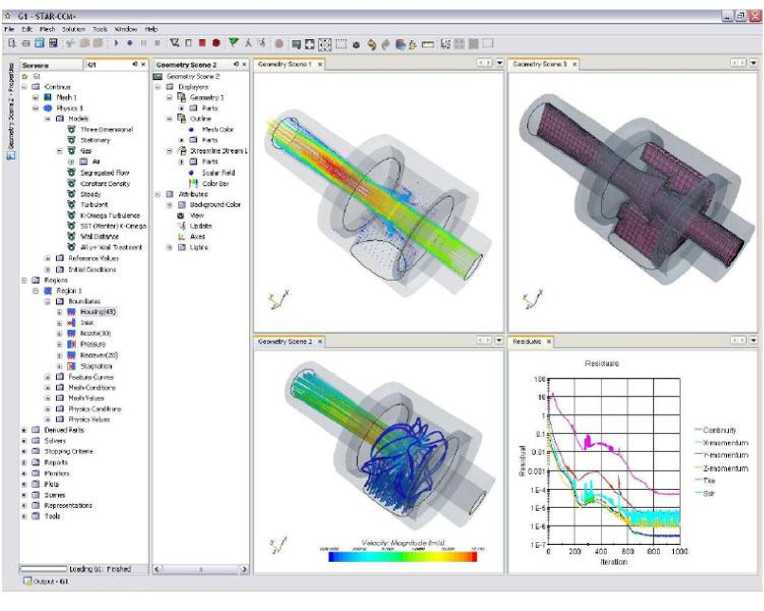Select the Representations tree node
The width and height of the screenshot is (764, 611).
(68, 505)
